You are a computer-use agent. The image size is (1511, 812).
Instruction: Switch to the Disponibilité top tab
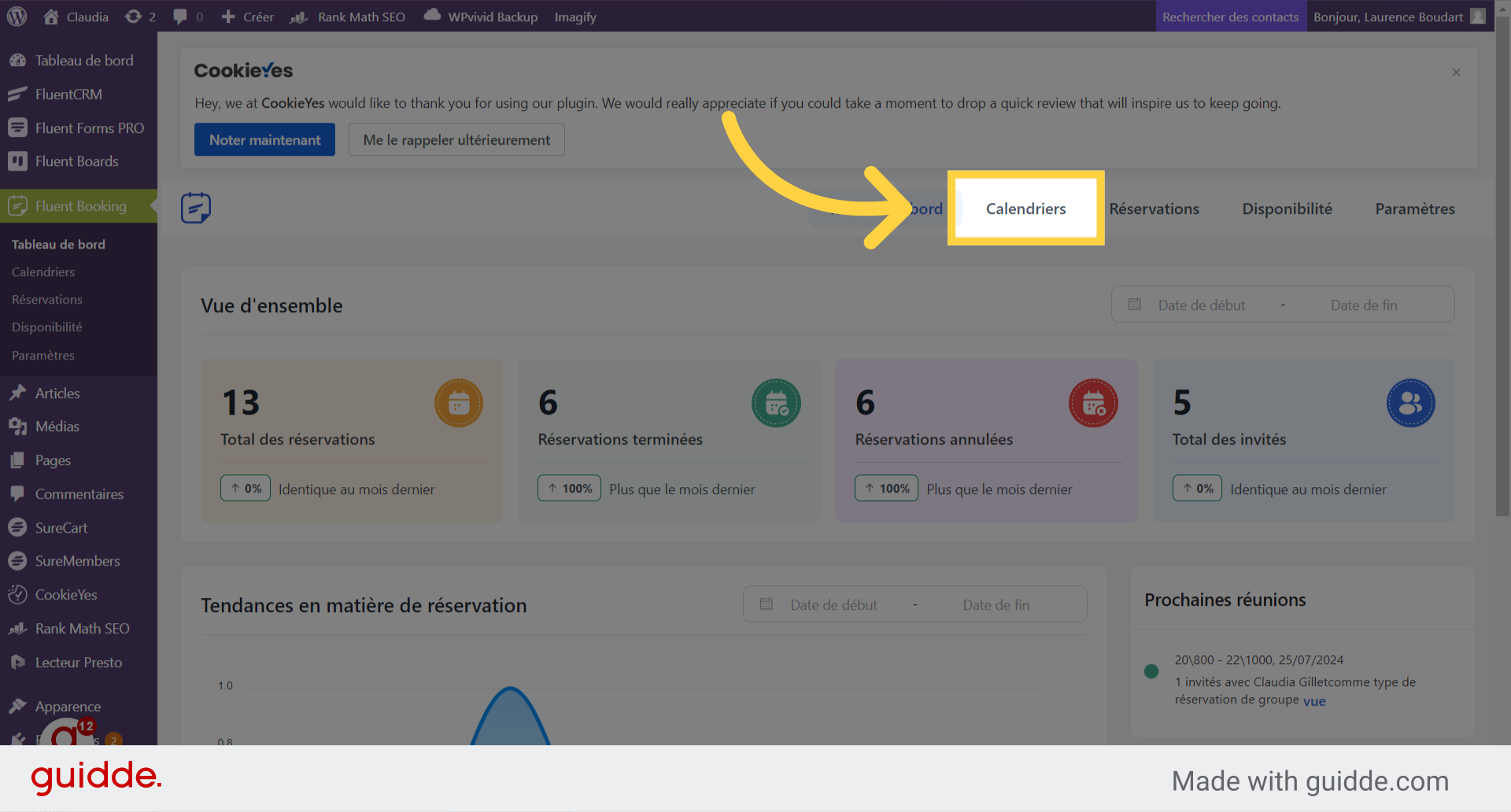point(1287,209)
